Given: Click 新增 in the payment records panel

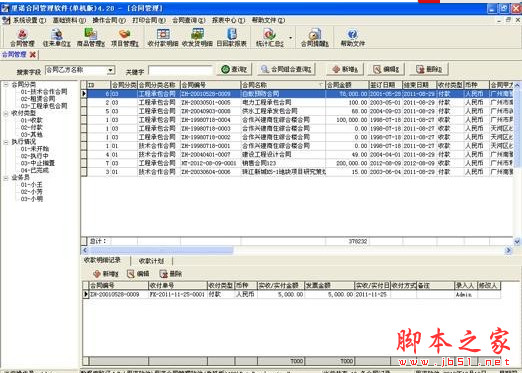Looking at the screenshot, I should click(x=106, y=274).
